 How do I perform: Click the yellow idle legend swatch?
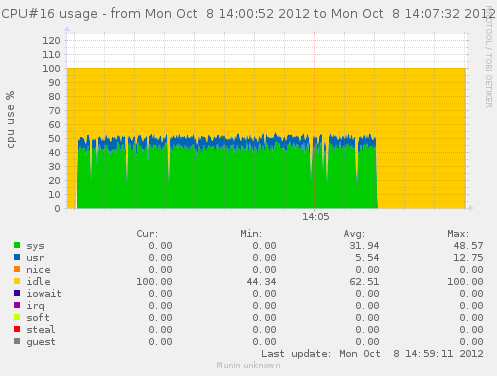click(17, 281)
